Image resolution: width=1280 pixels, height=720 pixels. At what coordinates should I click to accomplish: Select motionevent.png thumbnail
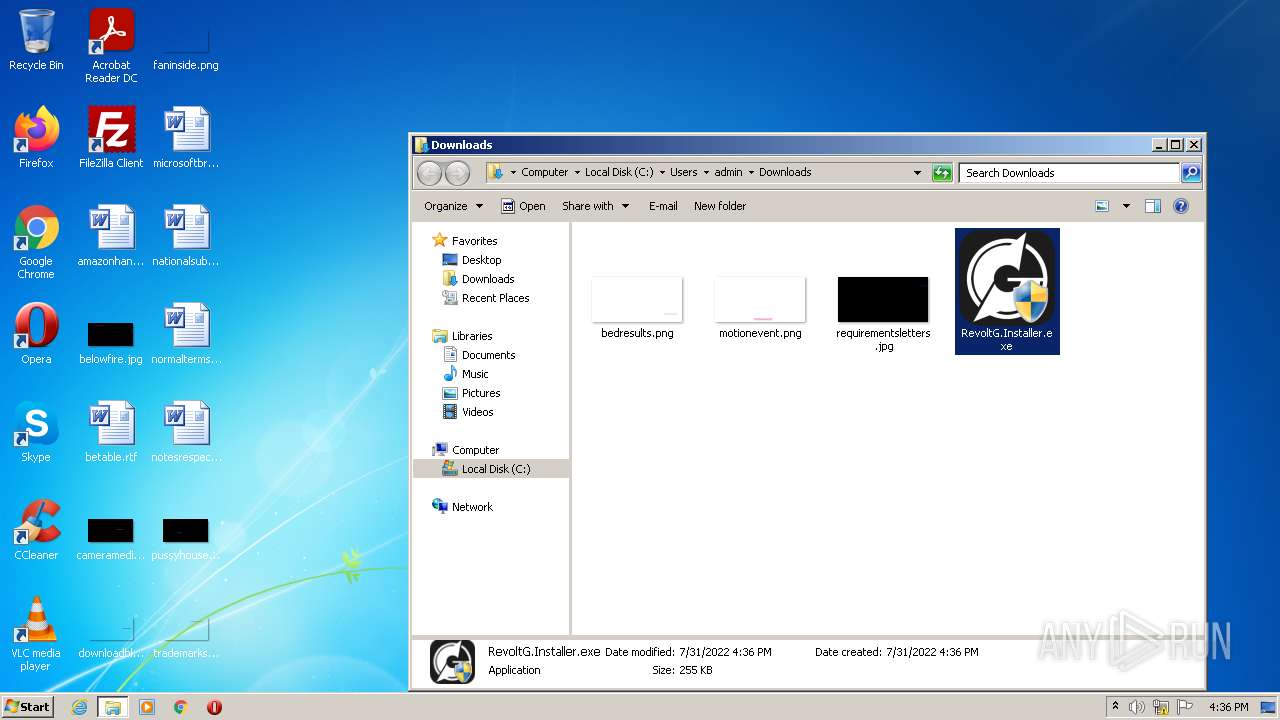click(x=760, y=308)
